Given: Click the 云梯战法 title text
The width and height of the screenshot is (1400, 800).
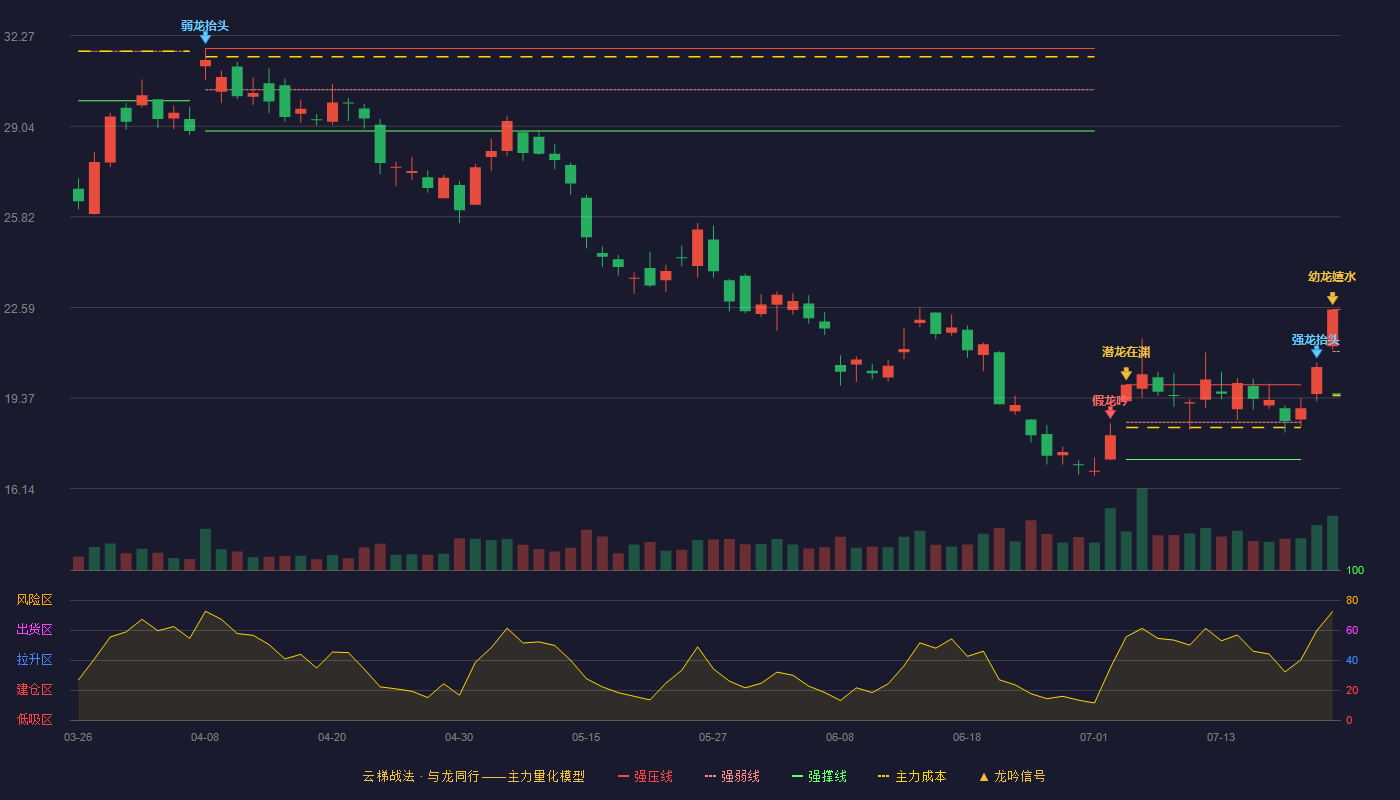Looking at the screenshot, I should click(x=388, y=777).
